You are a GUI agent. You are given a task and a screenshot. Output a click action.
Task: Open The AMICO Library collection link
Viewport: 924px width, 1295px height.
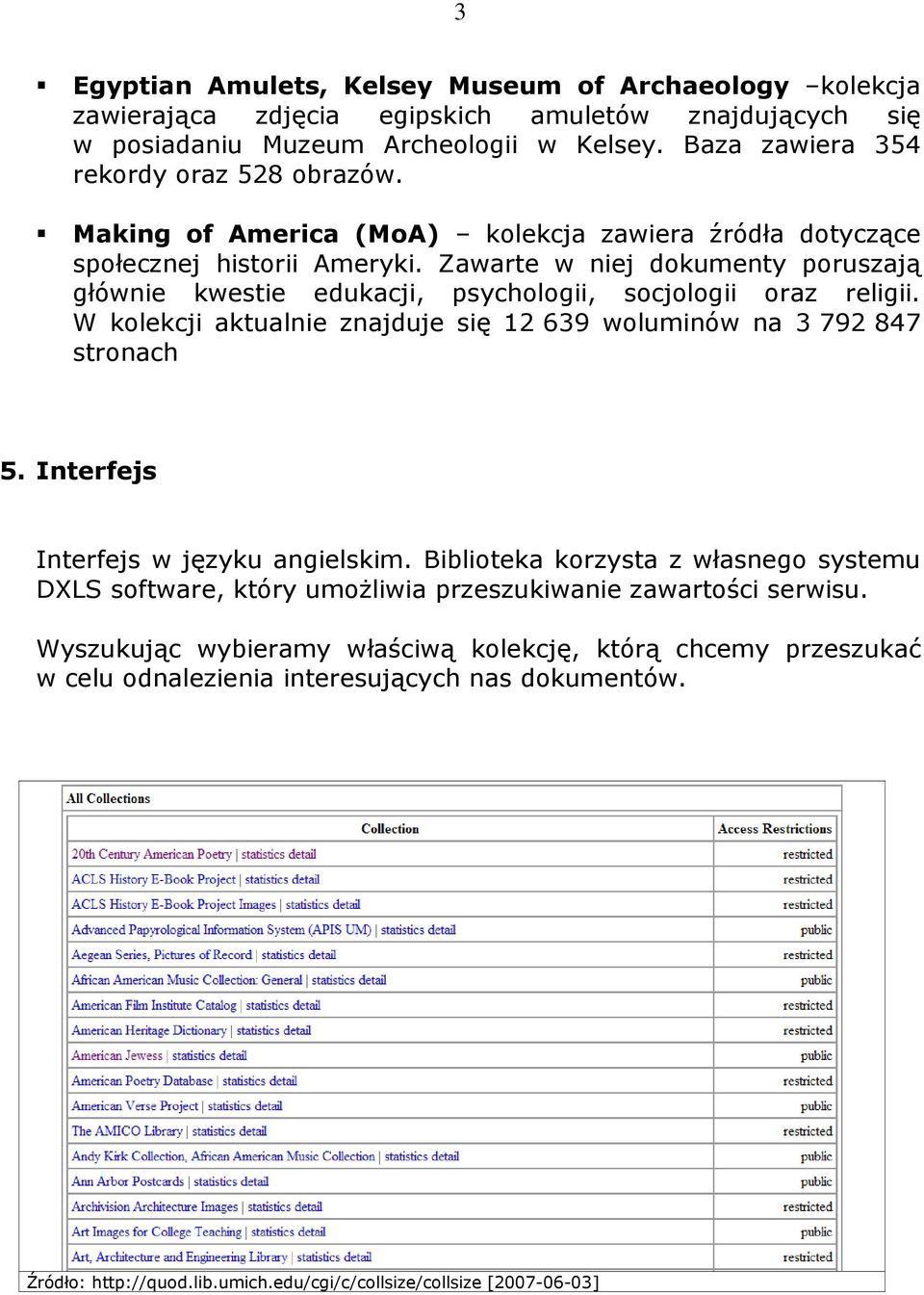pyautogui.click(x=127, y=1131)
